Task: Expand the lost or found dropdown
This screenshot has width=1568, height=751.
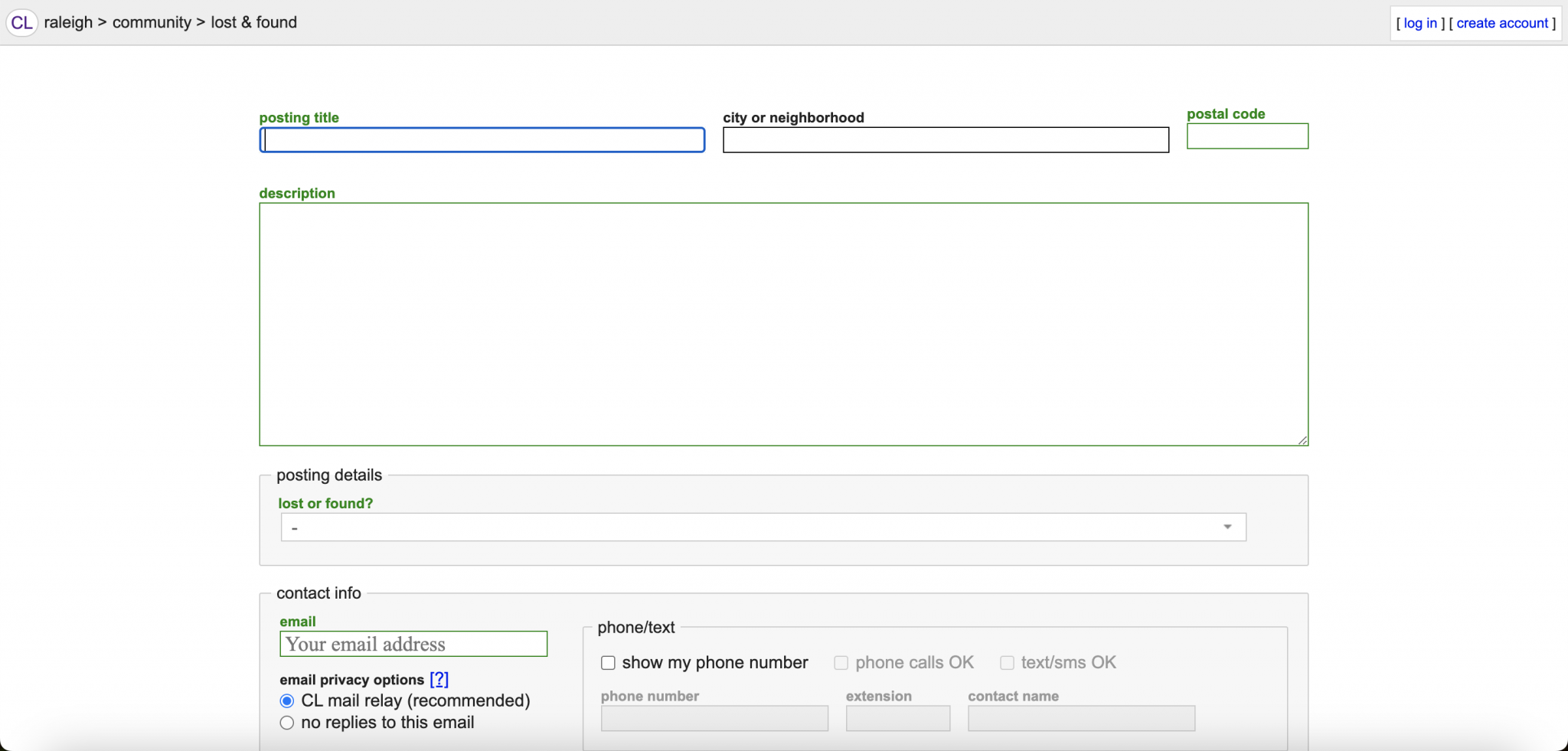Action: (x=763, y=527)
